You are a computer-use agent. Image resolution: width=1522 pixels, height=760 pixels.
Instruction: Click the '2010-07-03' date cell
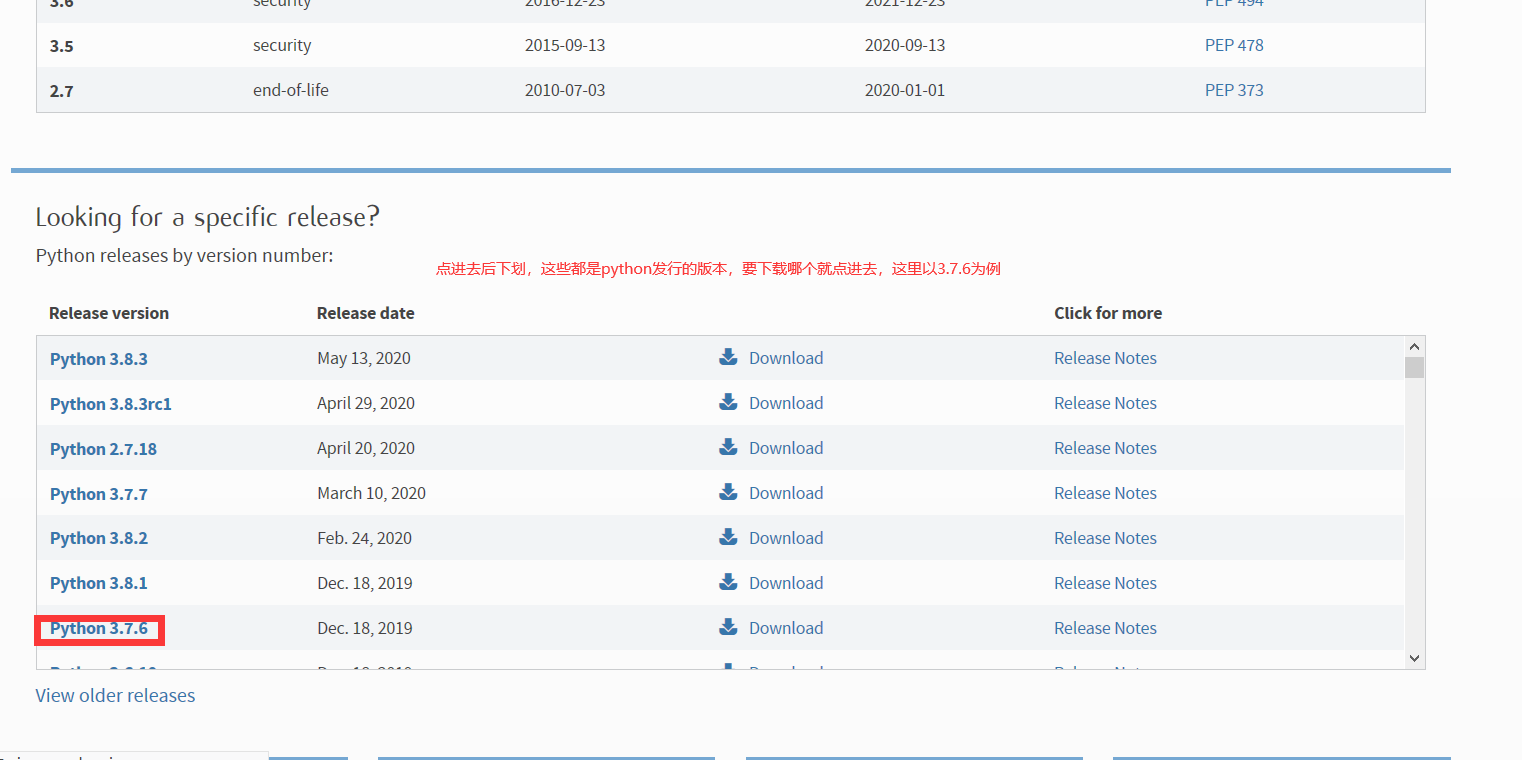coord(565,90)
